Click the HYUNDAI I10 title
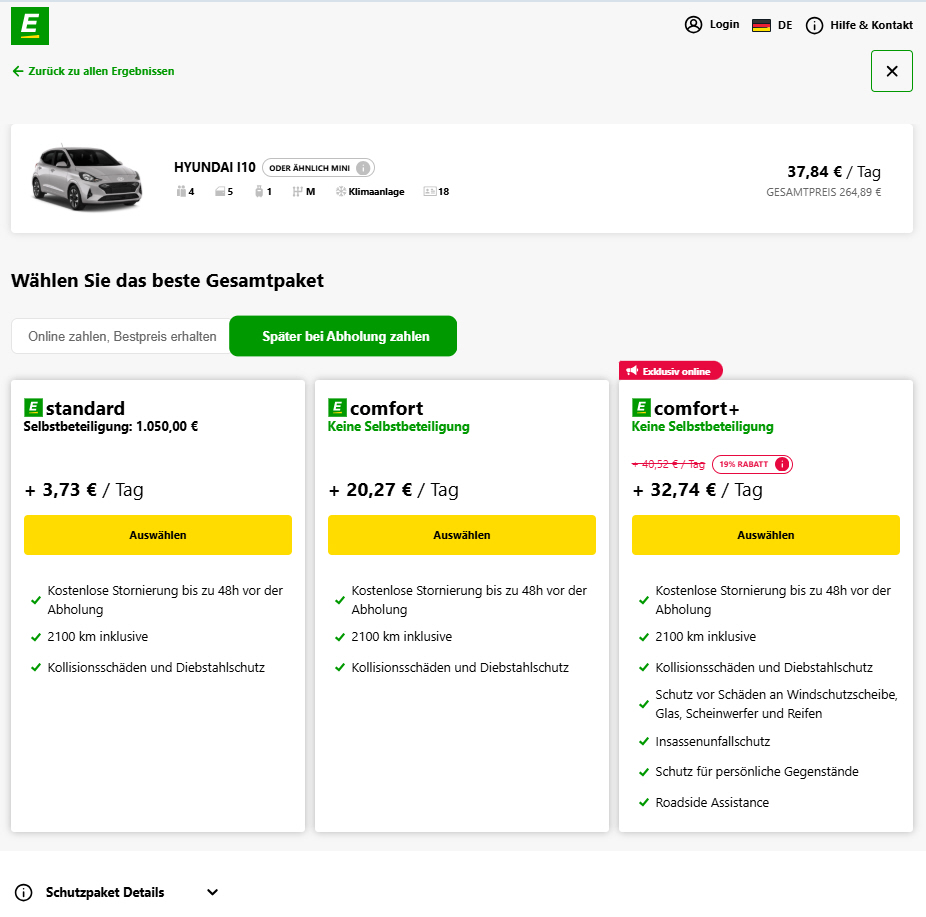 point(215,168)
